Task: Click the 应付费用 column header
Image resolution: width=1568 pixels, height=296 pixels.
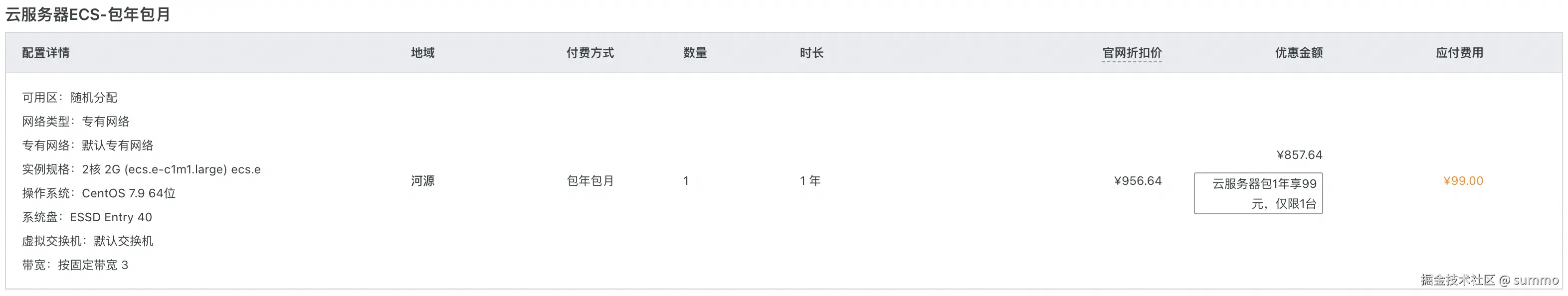Action: tap(1460, 53)
